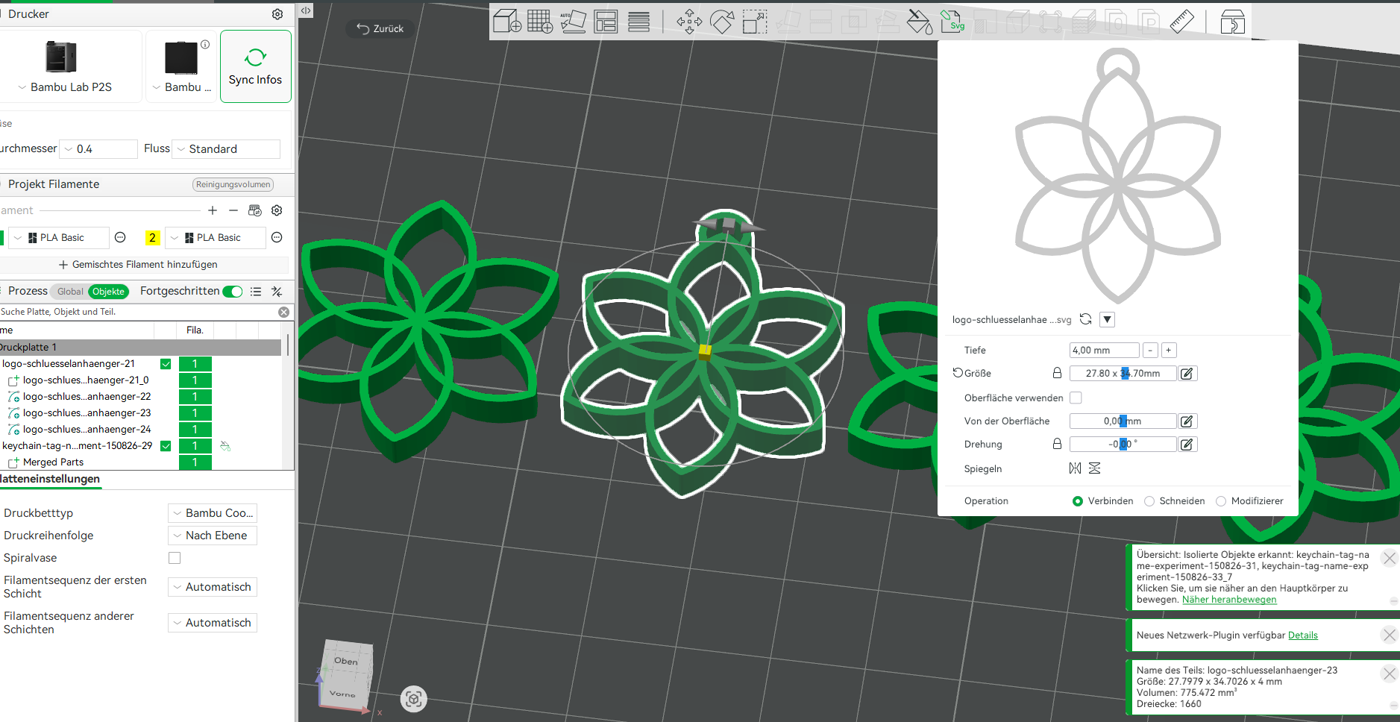Image resolution: width=1400 pixels, height=722 pixels.
Task: Click the Reinigungsvolumen button
Action: [233, 184]
